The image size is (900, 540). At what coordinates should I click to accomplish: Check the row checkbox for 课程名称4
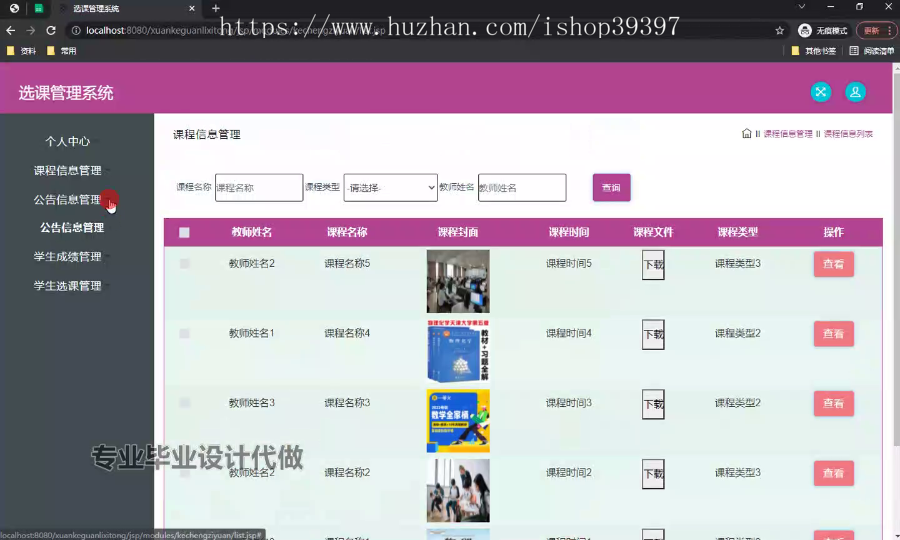pyautogui.click(x=184, y=333)
